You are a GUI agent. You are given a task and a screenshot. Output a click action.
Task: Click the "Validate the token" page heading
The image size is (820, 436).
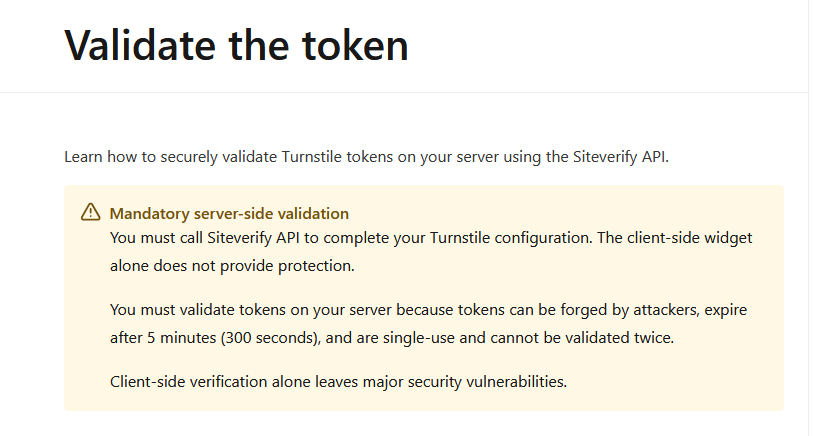pyautogui.click(x=236, y=45)
